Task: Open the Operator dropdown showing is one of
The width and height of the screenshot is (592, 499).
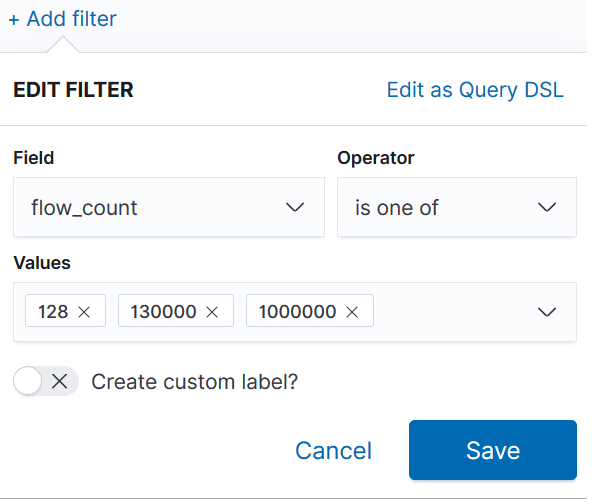Action: tap(457, 207)
